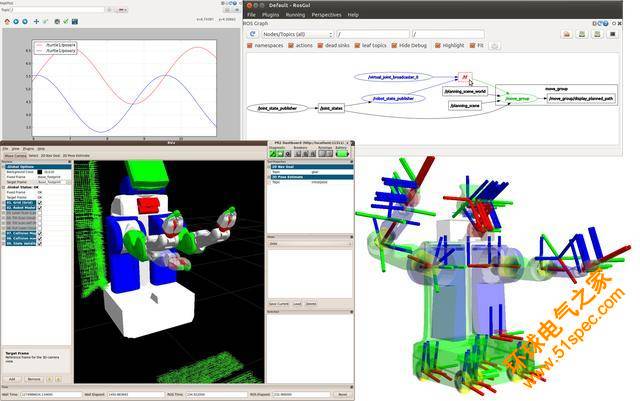This screenshot has width=640, height=401.
Task: Toggle the actions checkbox
Action: click(291, 46)
